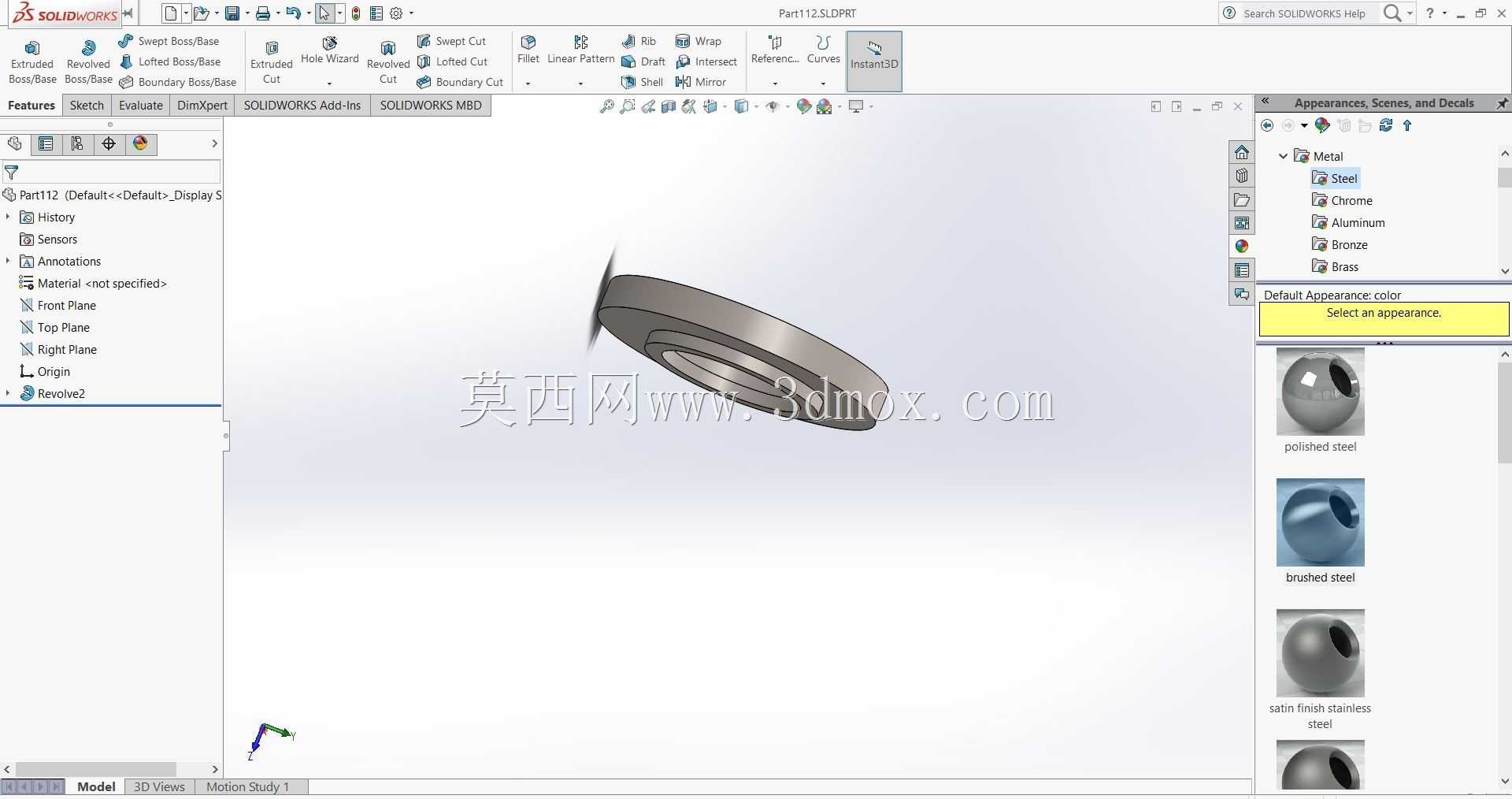Expand the Curves dropdown arrow

[823, 84]
